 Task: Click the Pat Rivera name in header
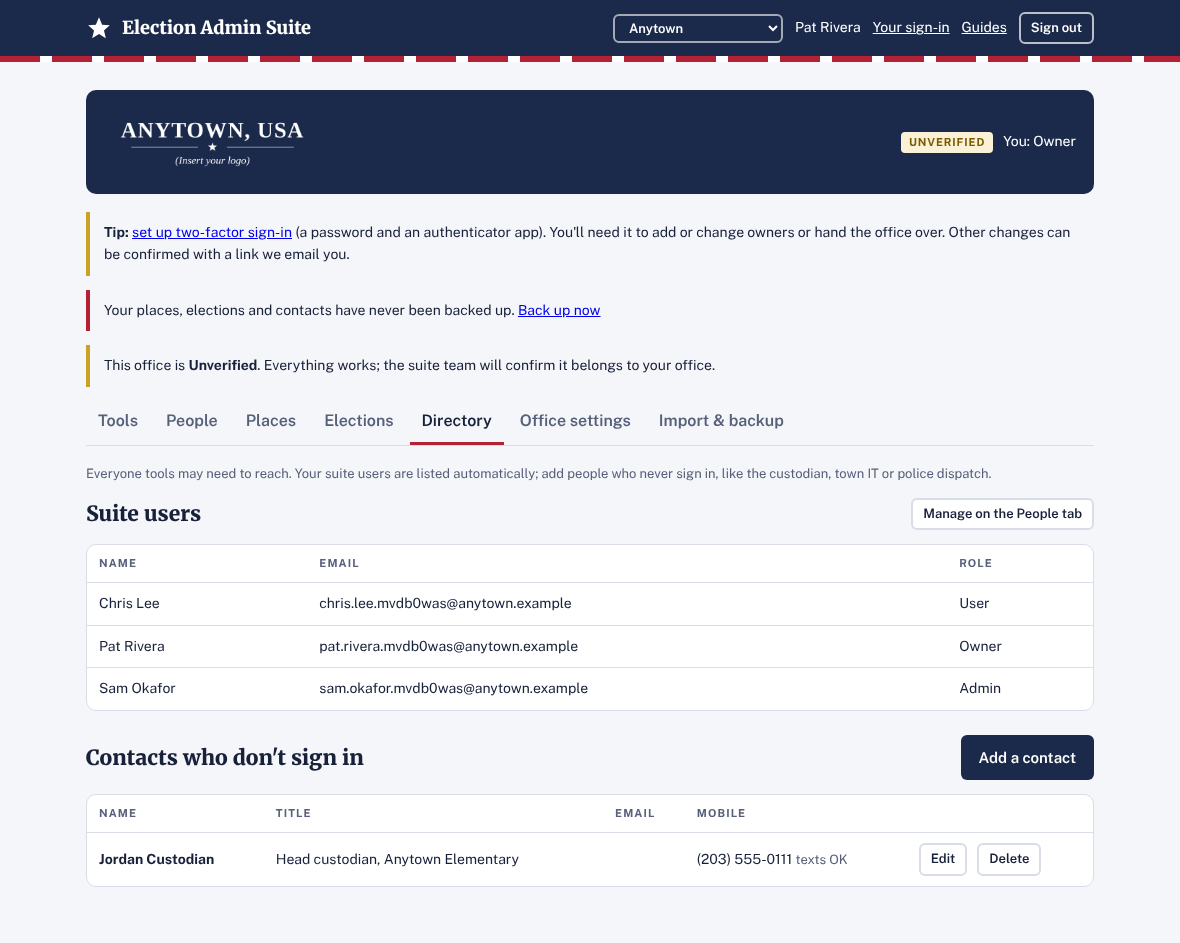[827, 28]
